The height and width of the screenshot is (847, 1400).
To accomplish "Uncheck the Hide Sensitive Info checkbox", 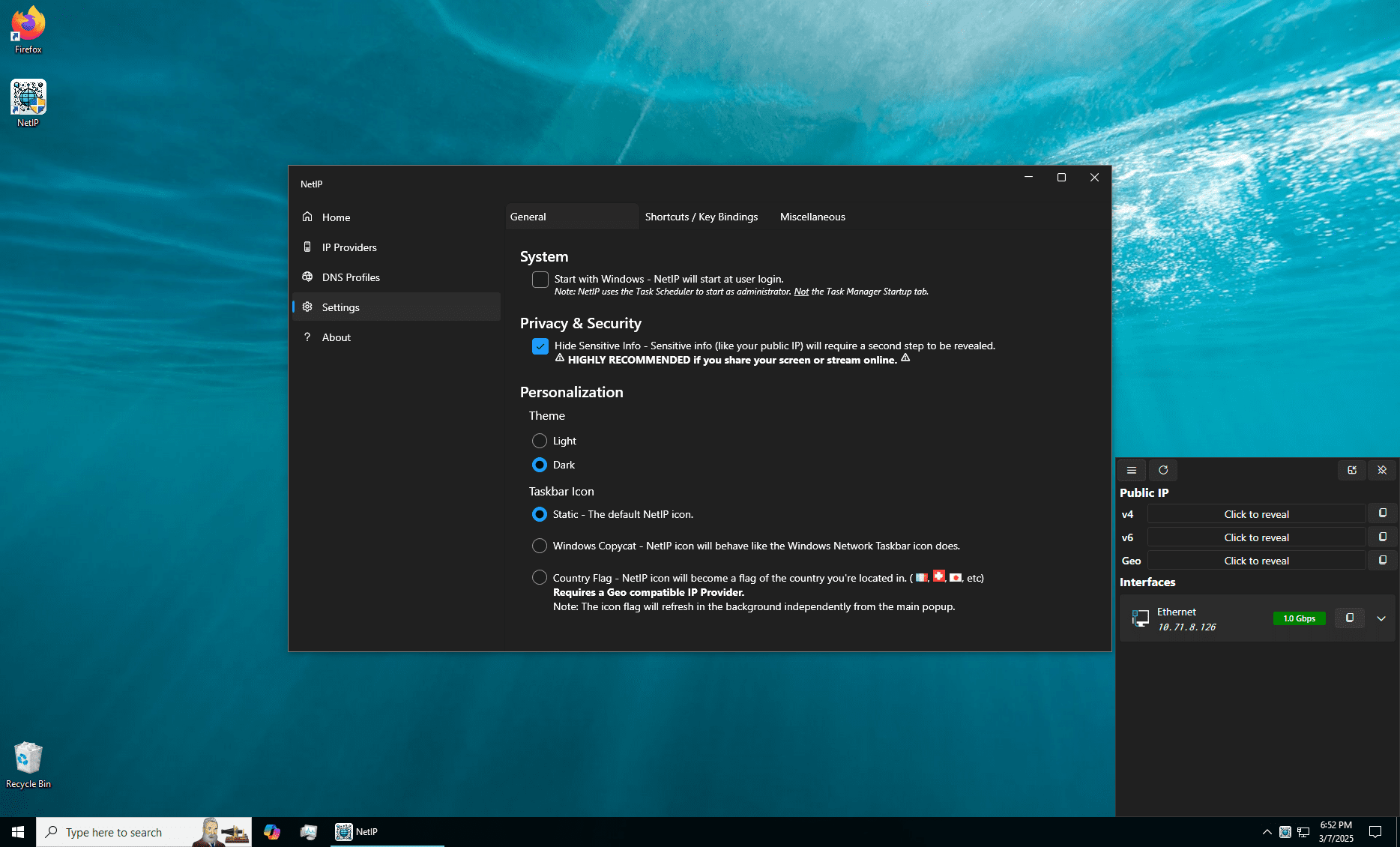I will (540, 346).
